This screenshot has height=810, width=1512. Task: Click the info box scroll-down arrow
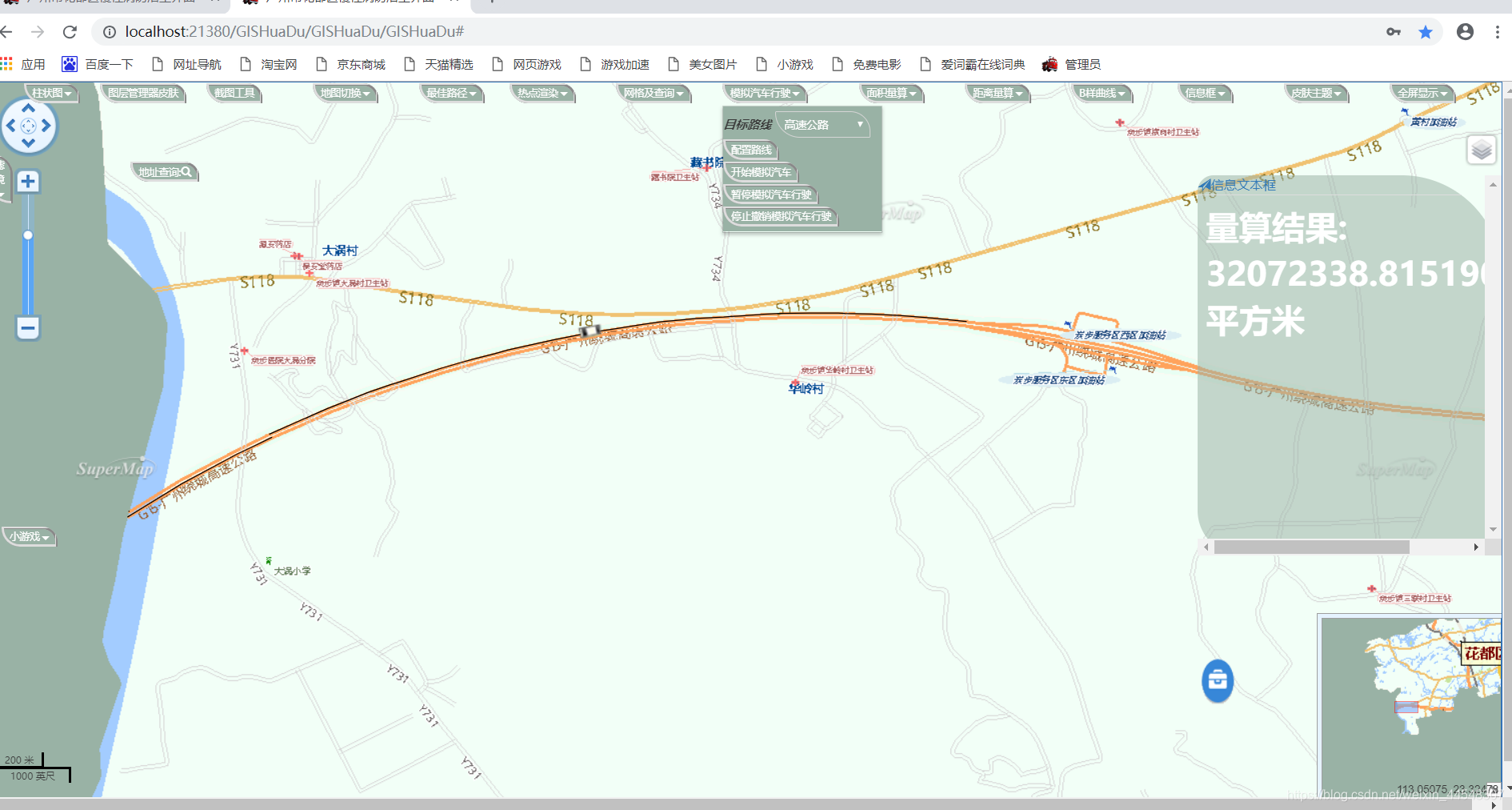tap(1493, 529)
